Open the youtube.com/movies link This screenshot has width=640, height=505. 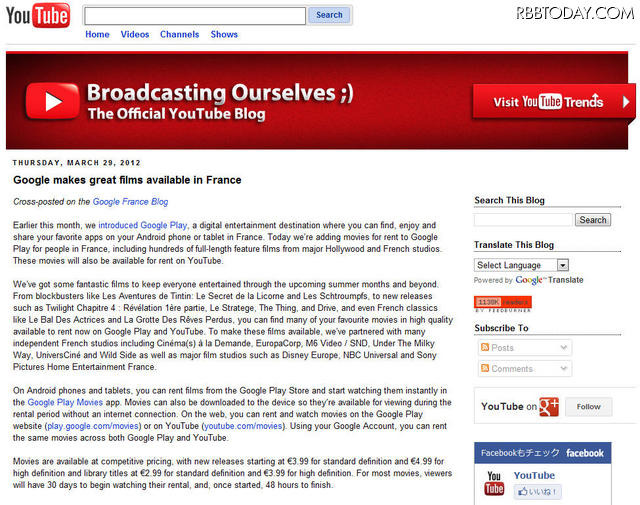(243, 426)
